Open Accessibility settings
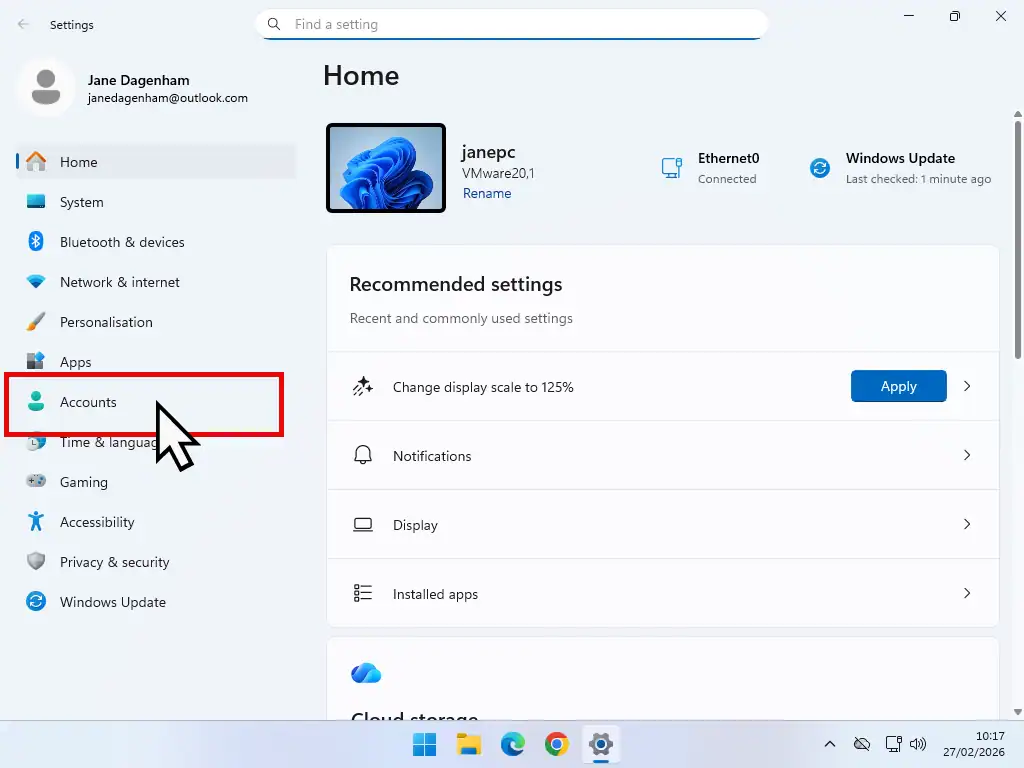This screenshot has width=1024, height=768. coord(97,522)
